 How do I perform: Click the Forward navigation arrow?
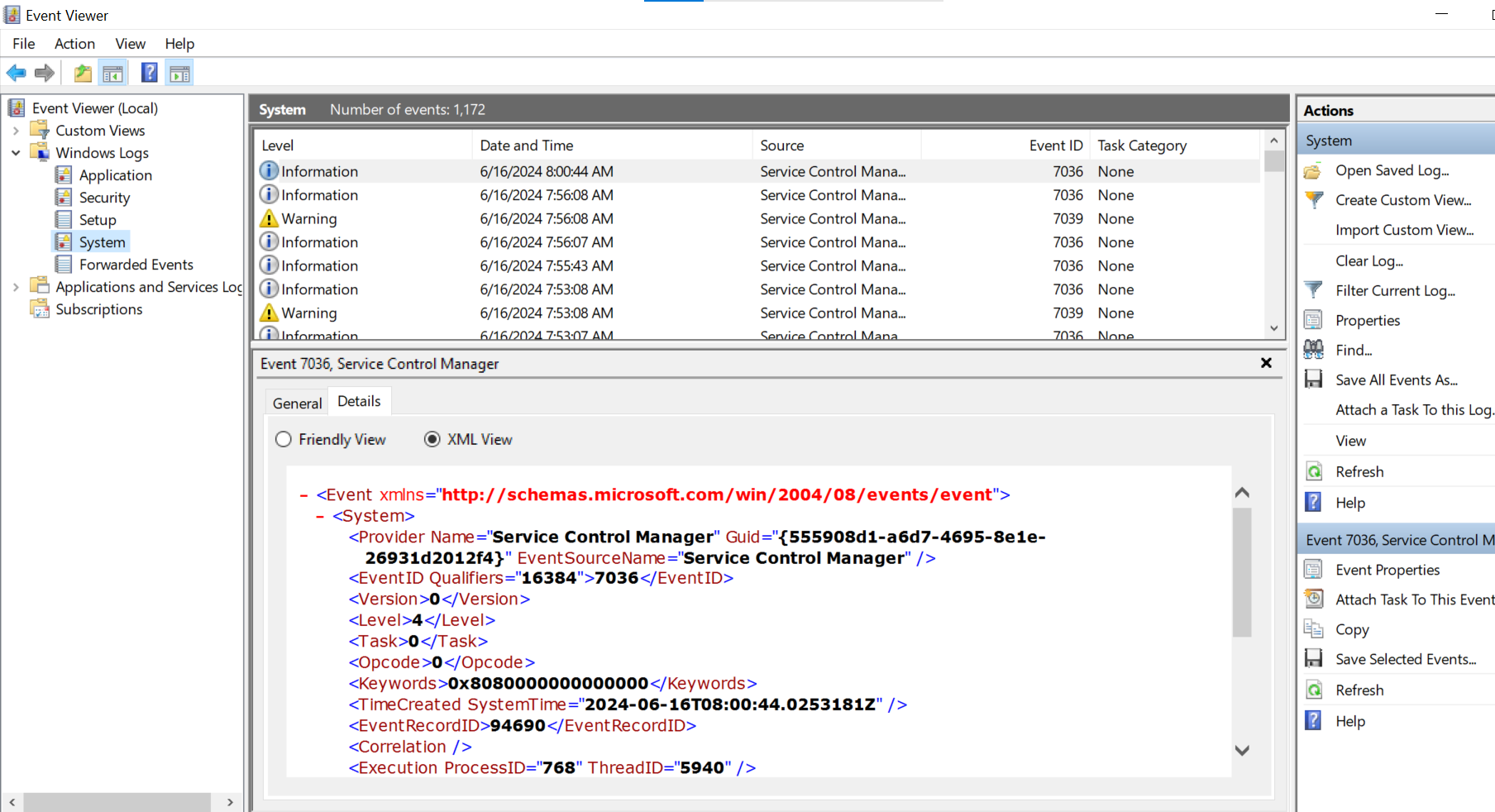(44, 73)
